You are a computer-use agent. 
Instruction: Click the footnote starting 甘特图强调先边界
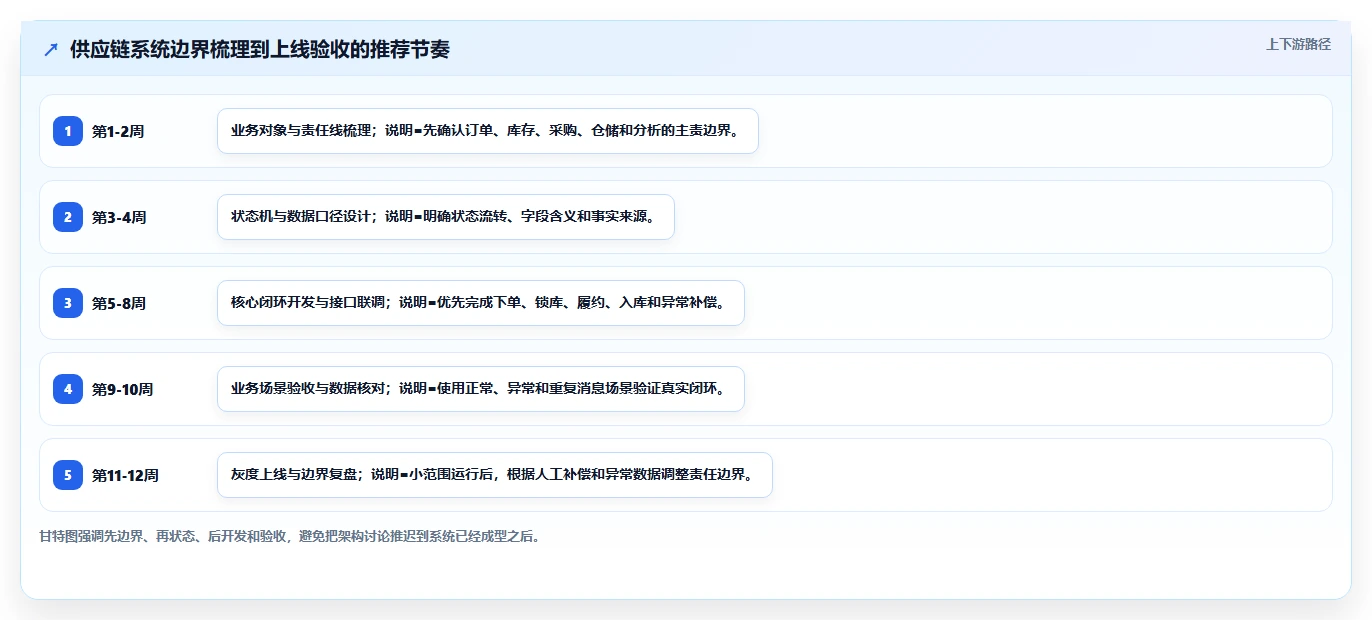point(290,536)
